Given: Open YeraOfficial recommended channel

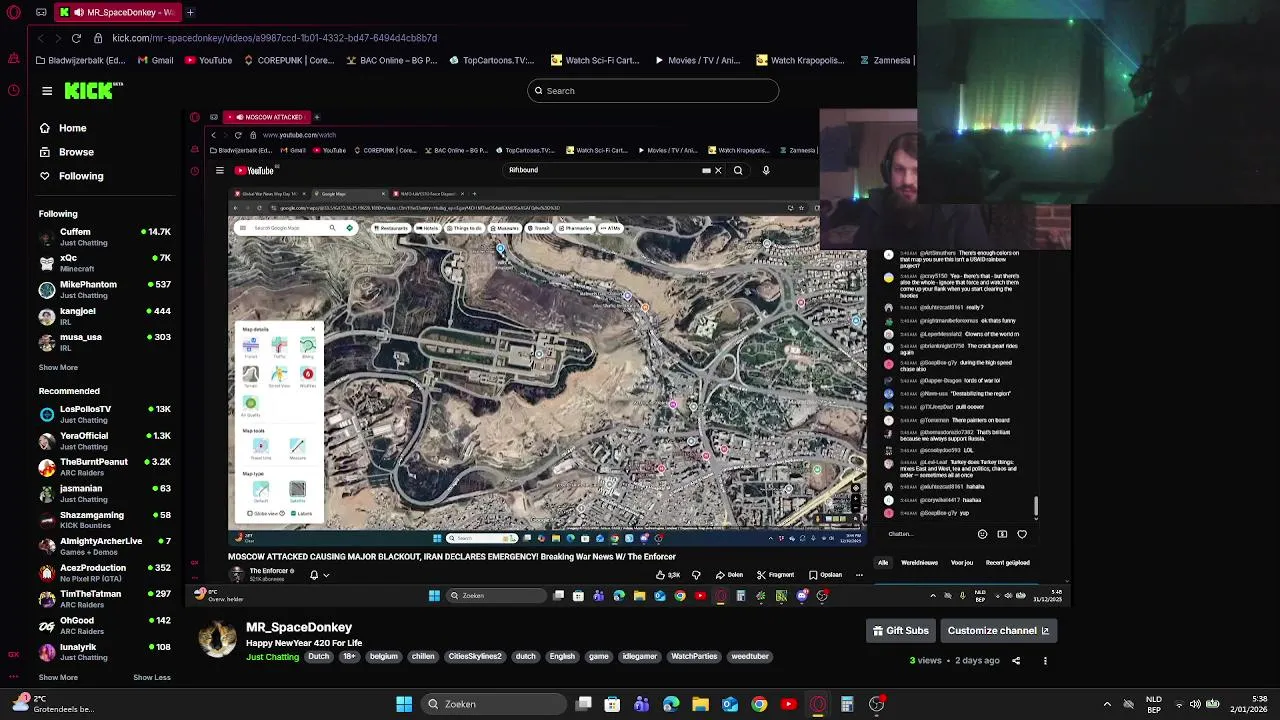Looking at the screenshot, I should (105, 441).
